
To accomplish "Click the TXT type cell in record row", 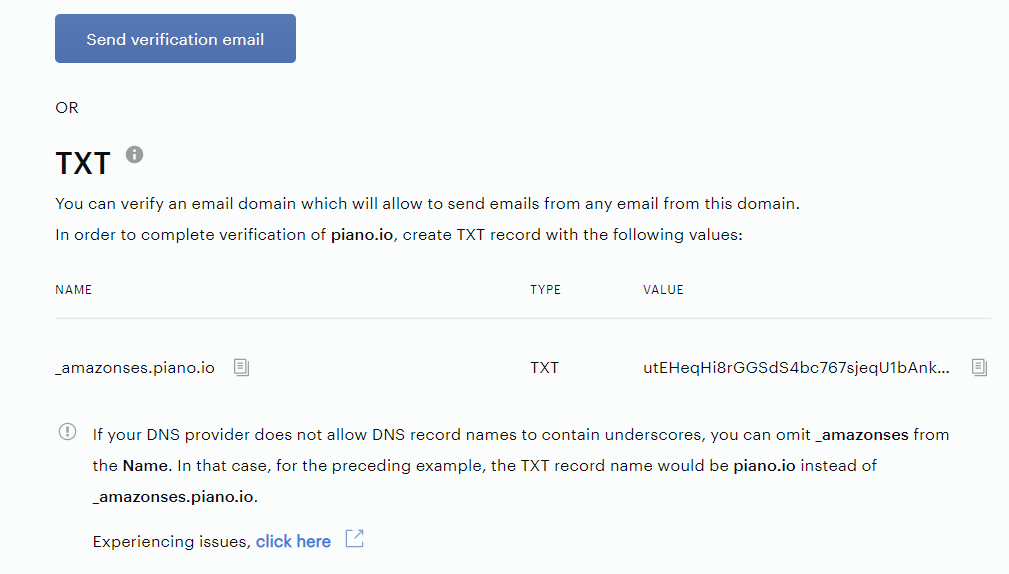I will tap(544, 367).
